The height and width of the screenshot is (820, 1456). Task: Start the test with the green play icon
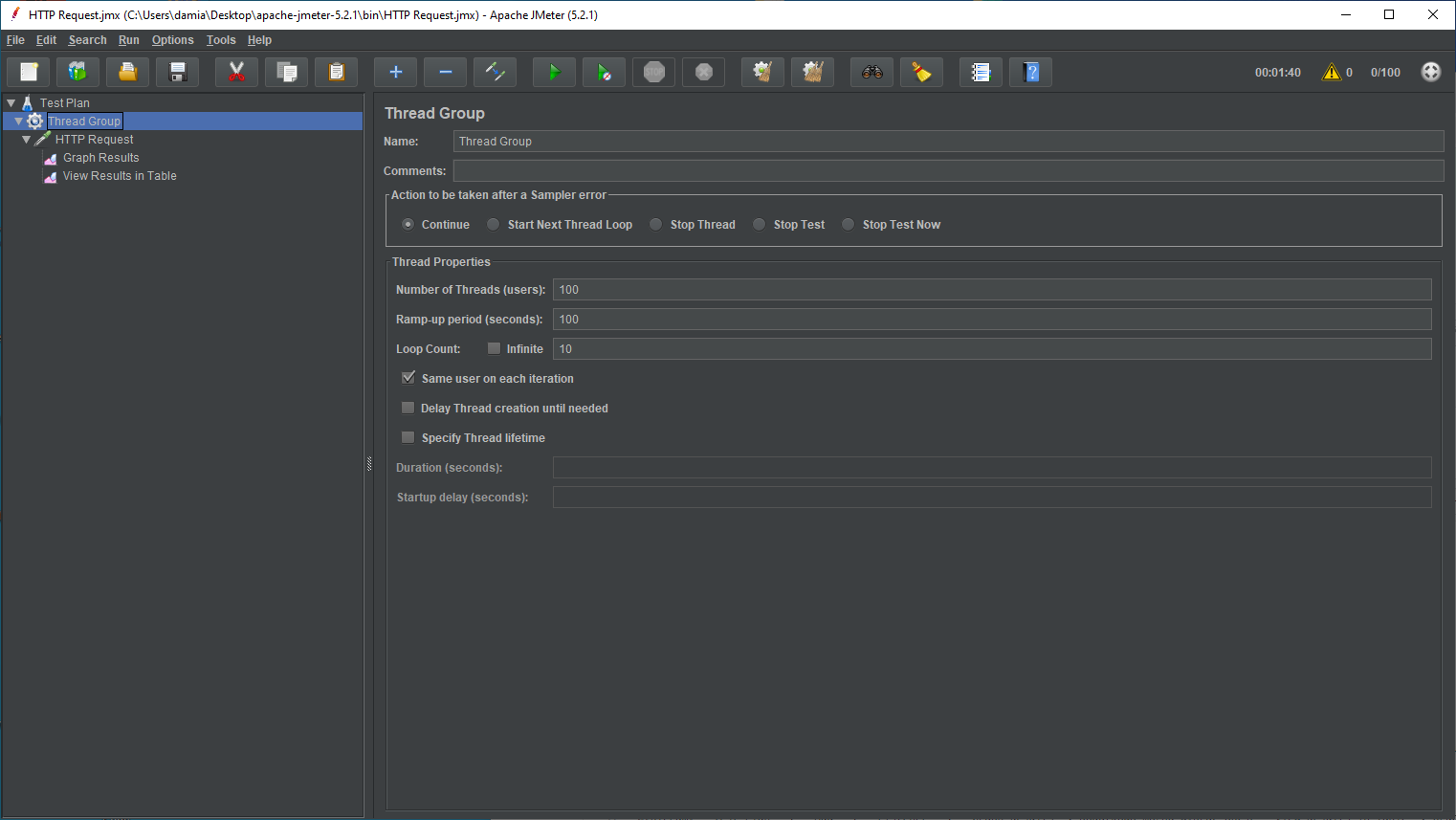coord(554,72)
